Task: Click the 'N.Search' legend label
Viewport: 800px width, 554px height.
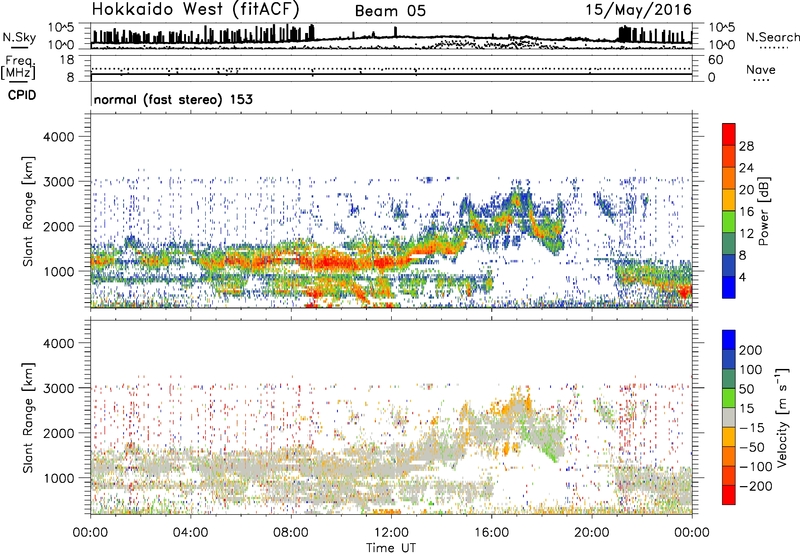Action: point(772,37)
